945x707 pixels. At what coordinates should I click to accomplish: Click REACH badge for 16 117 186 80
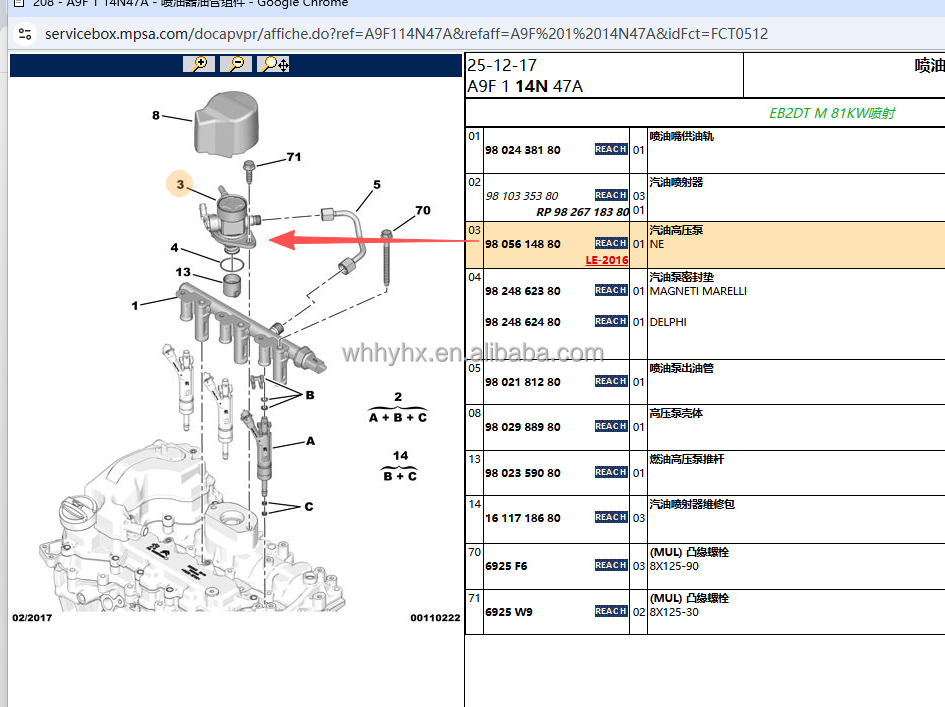pyautogui.click(x=611, y=517)
